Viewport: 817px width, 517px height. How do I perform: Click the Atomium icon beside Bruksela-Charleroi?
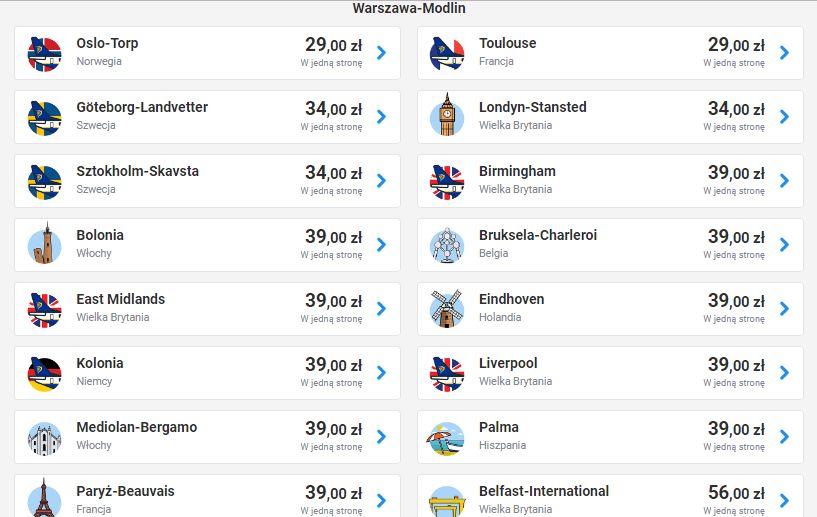(x=447, y=245)
